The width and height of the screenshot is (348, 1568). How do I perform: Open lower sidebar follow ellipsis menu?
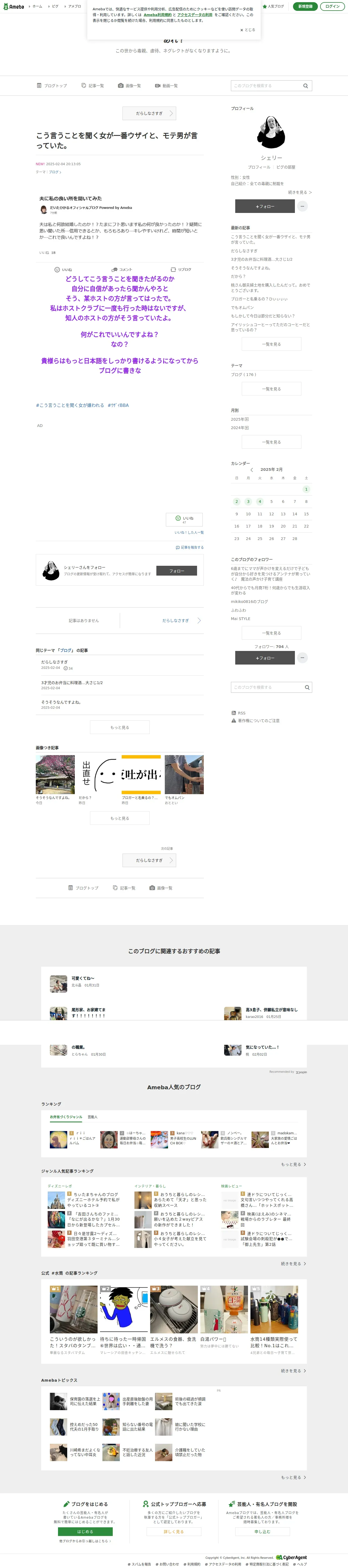[x=302, y=658]
